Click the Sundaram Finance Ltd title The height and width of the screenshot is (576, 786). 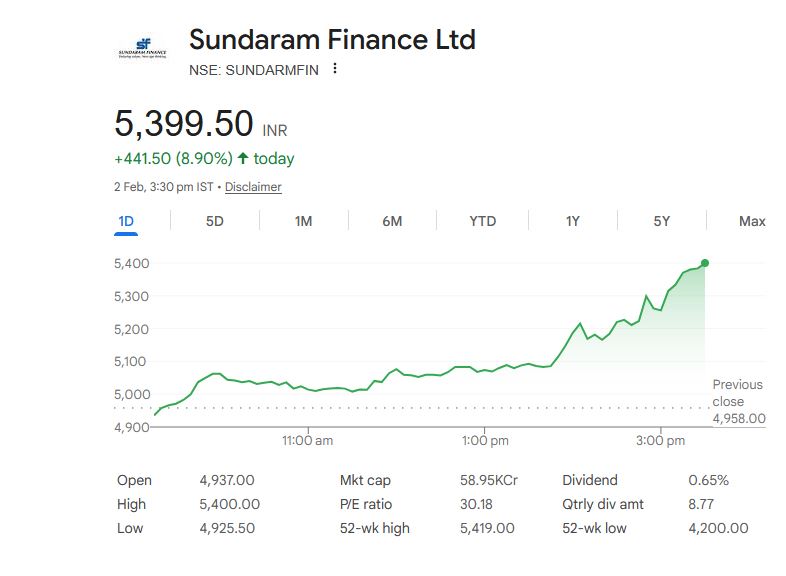tap(332, 40)
